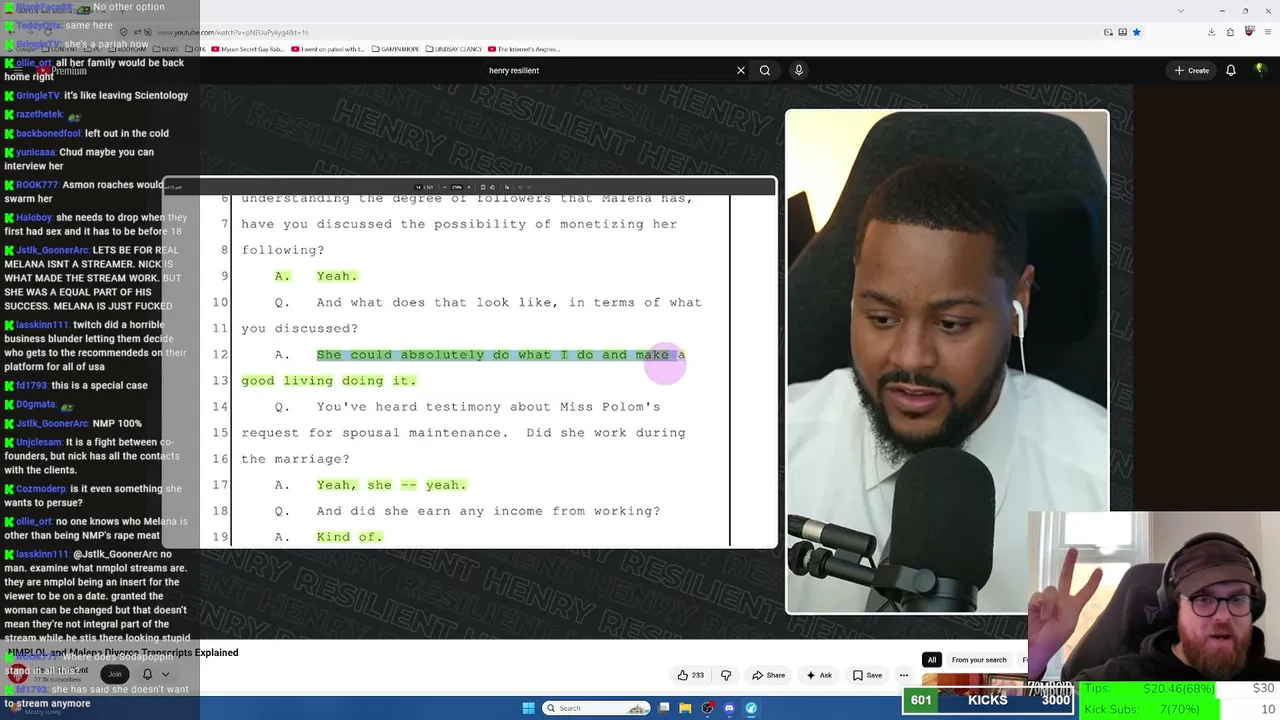This screenshot has width=1280, height=720.
Task: Open the 'GAMINGHOPE' bookmark folder
Action: click(396, 49)
